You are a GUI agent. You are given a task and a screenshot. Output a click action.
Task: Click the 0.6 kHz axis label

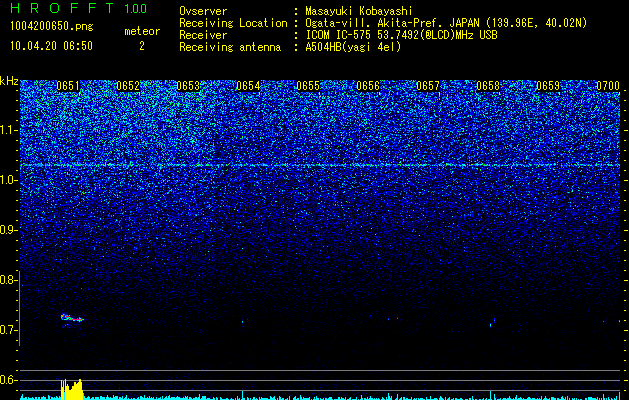(8, 380)
